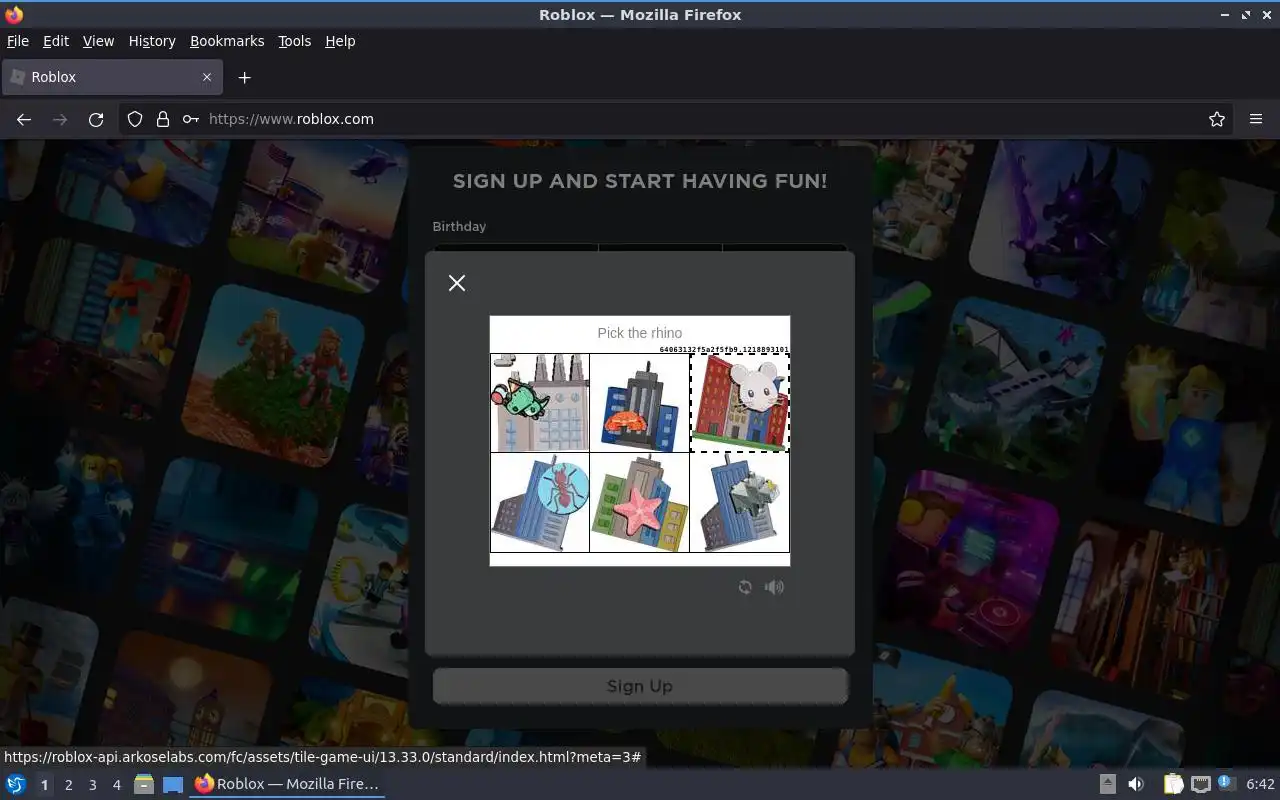View site security via the padlock icon
Screen dimensions: 1280x800
click(163, 119)
